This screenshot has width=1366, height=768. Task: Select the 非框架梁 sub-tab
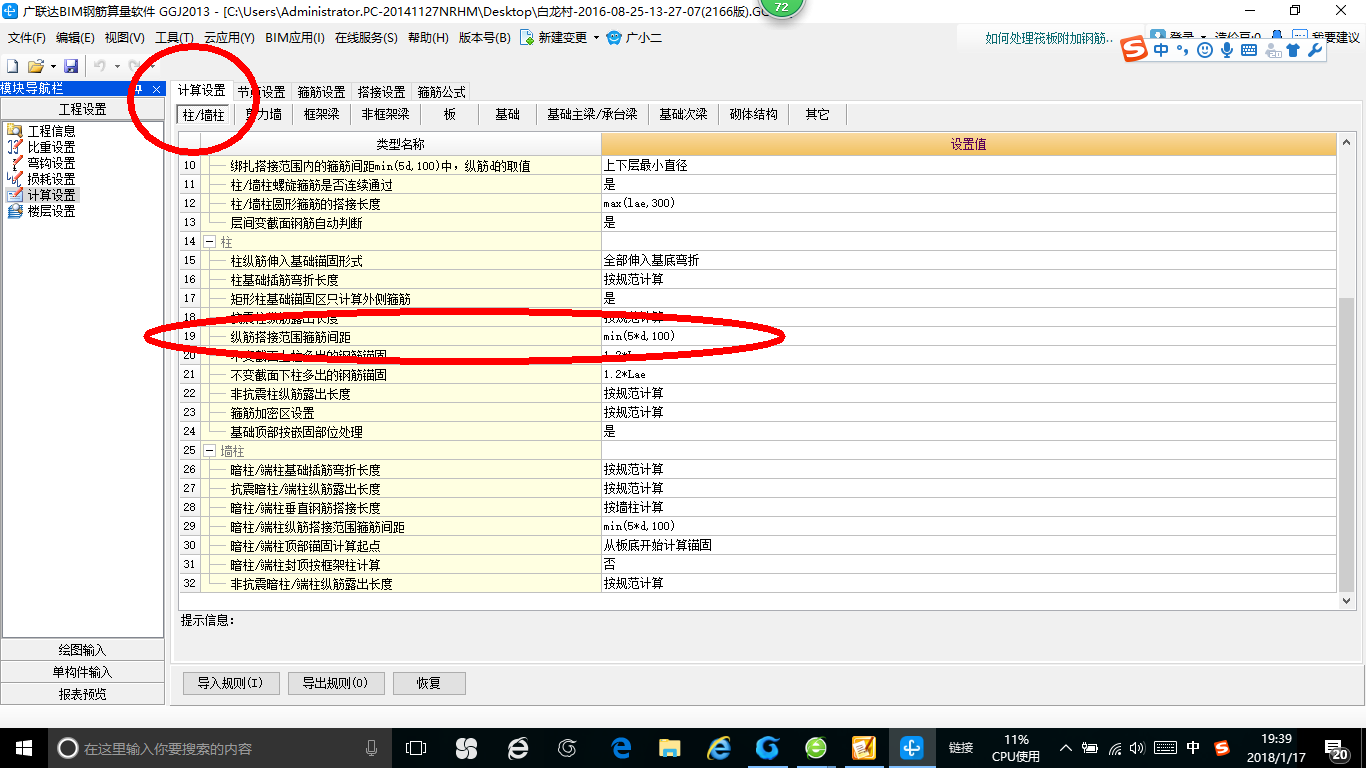[x=386, y=115]
